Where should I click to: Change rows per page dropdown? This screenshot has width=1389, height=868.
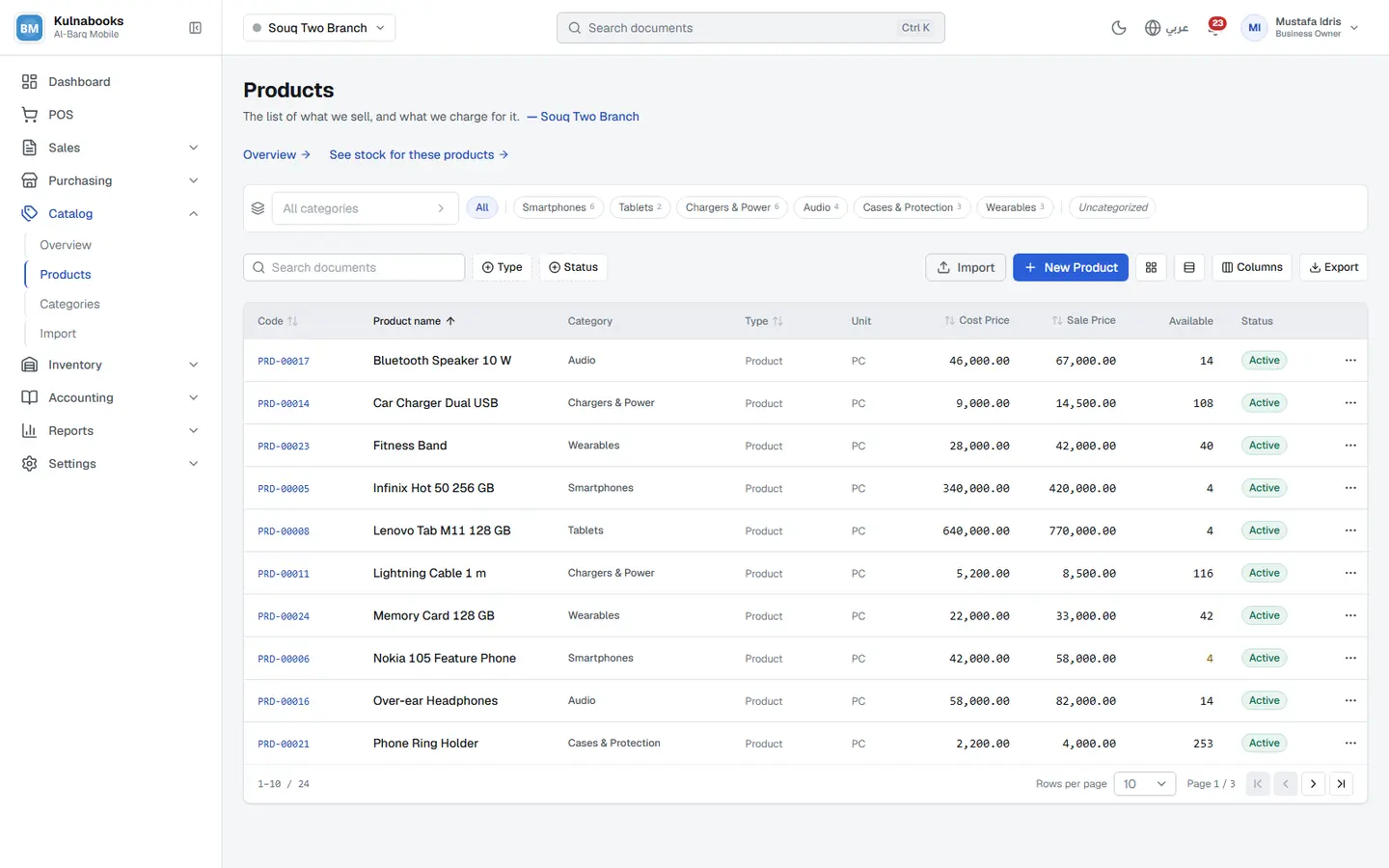click(1144, 784)
